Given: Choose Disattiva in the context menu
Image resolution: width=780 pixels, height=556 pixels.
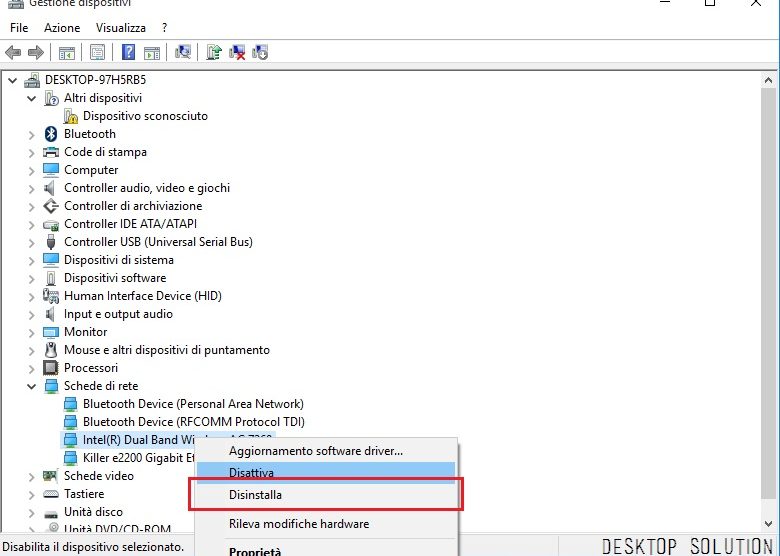Looking at the screenshot, I should pos(326,472).
